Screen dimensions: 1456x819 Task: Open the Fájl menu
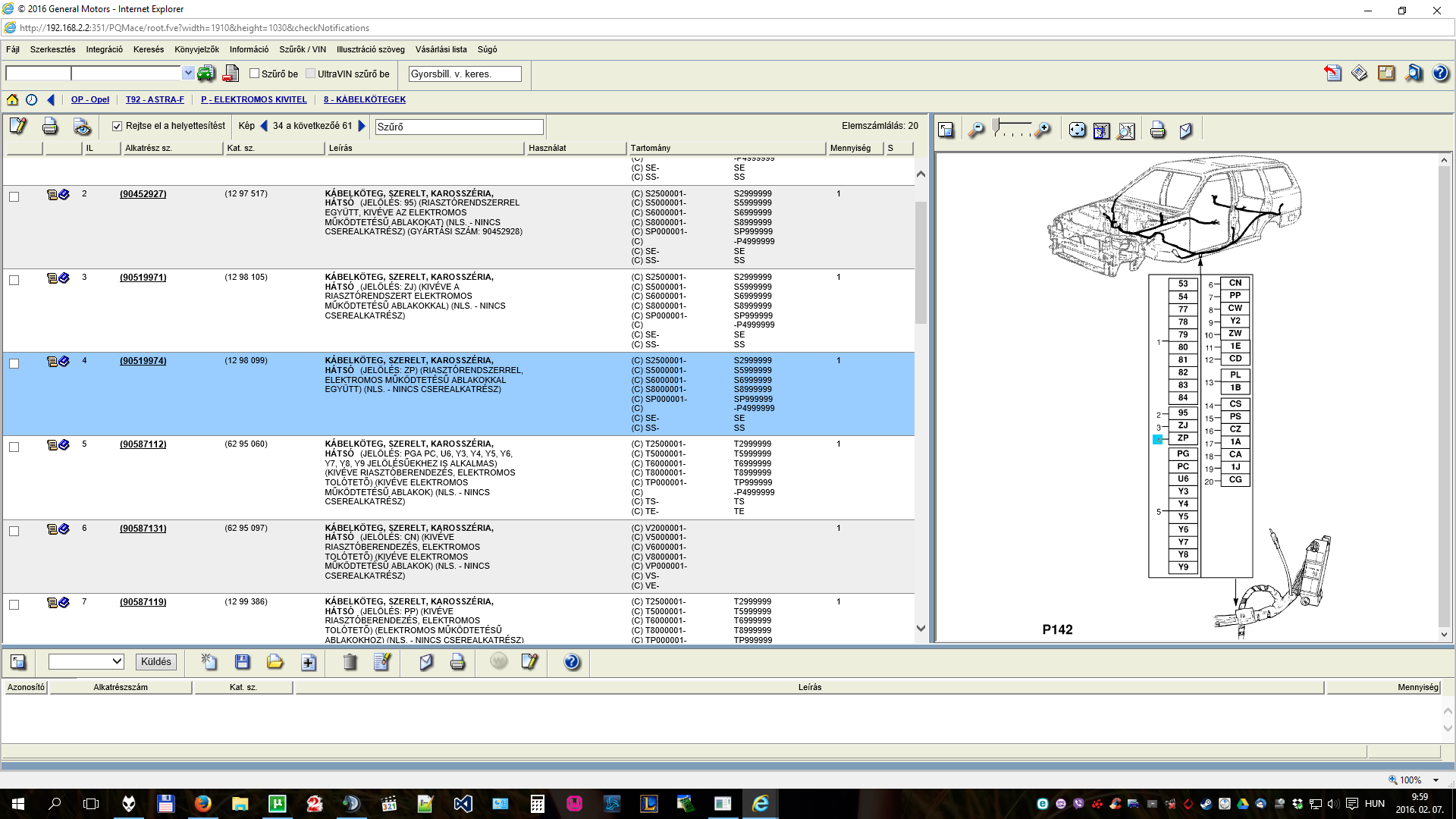[13, 49]
